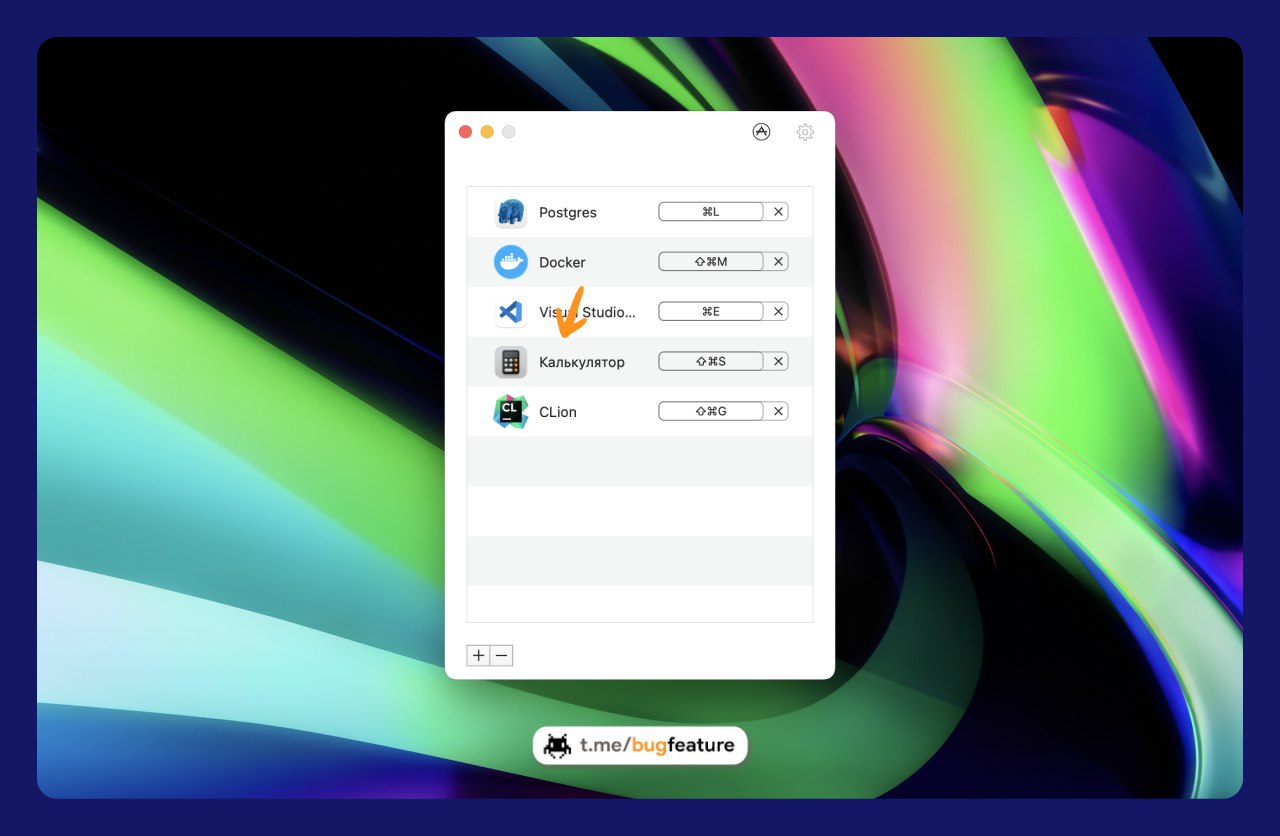Select the Калькулятор row label

click(582, 362)
